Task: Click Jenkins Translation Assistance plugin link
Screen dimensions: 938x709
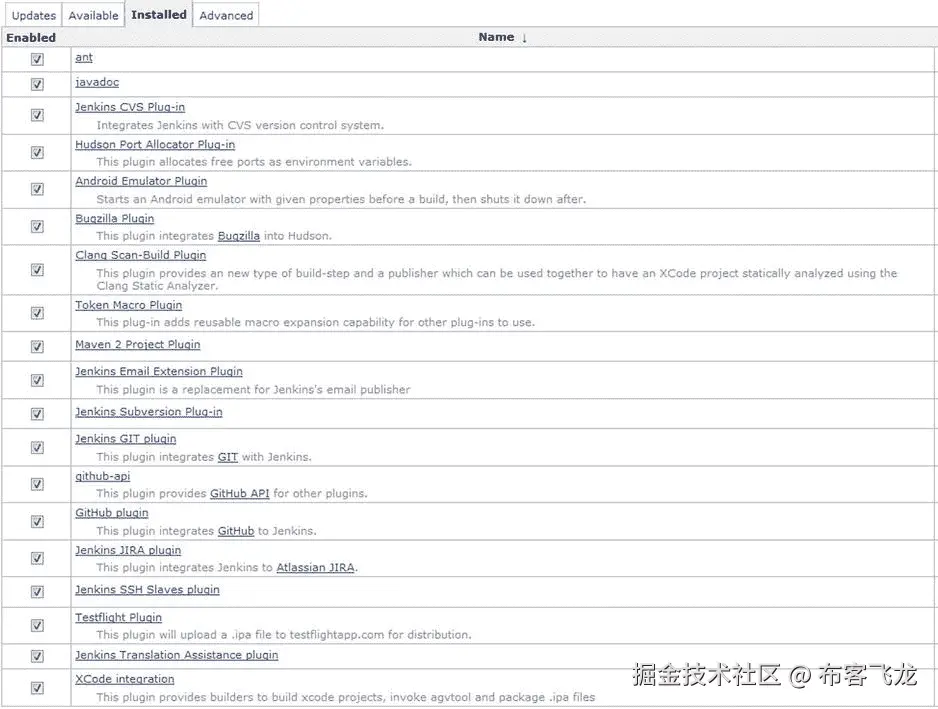Action: tap(176, 655)
